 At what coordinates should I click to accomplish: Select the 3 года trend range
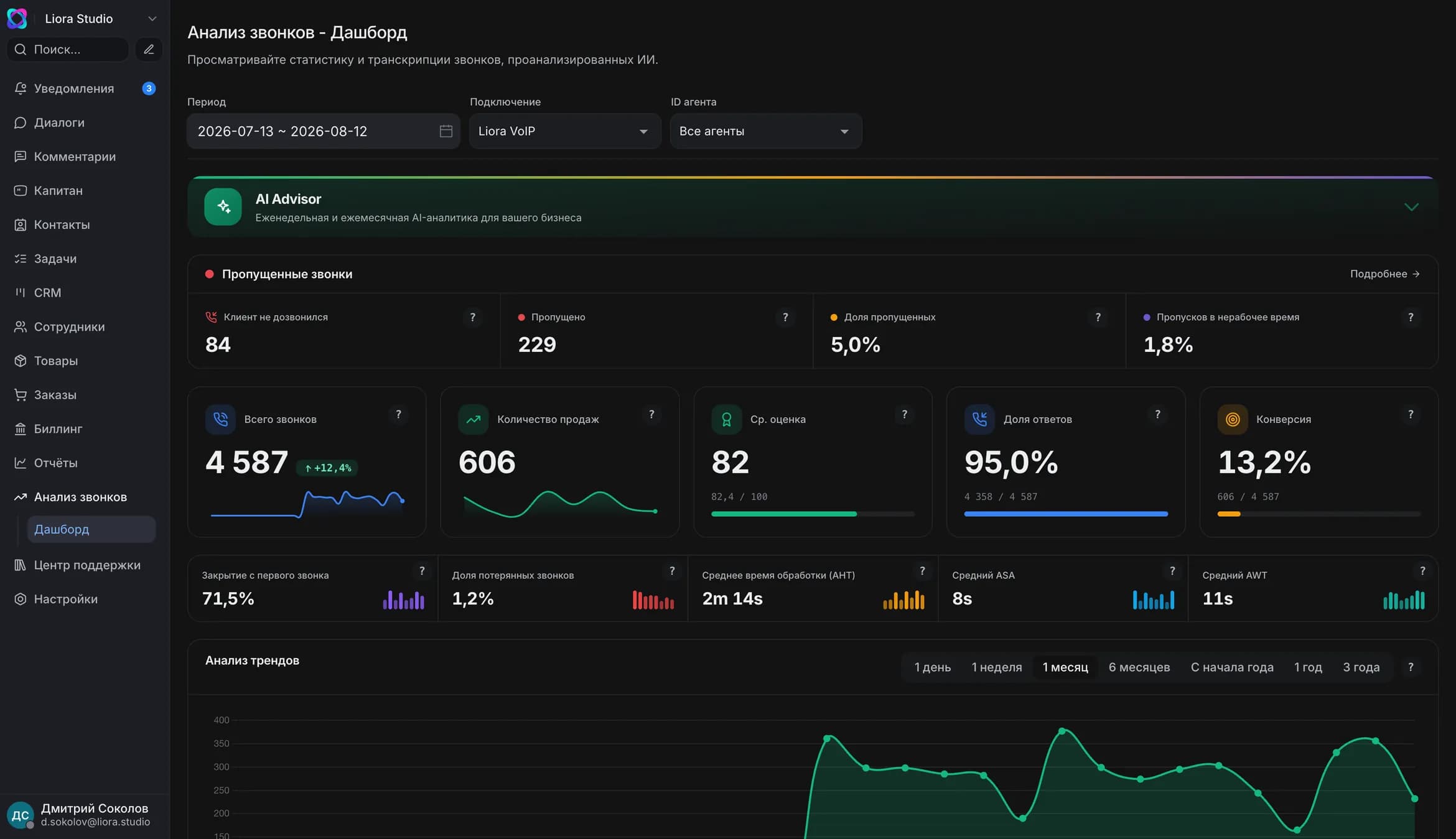click(1361, 667)
